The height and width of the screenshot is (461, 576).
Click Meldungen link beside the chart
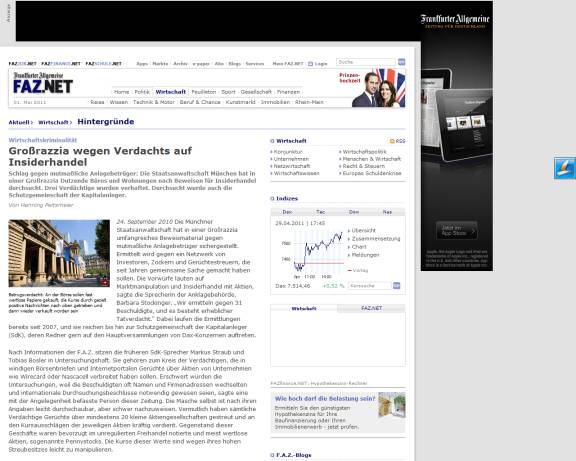pos(365,255)
